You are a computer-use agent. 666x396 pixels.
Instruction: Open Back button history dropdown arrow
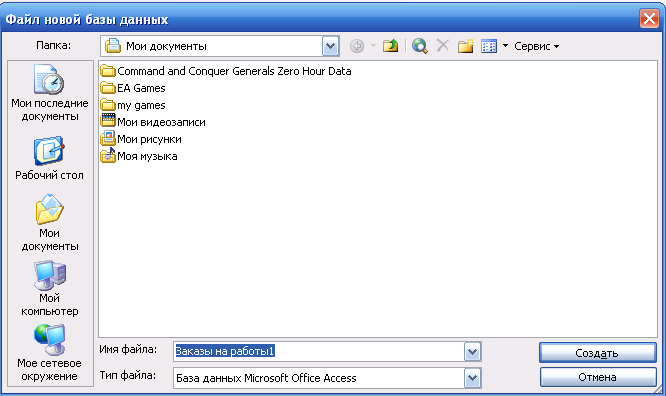[x=373, y=46]
